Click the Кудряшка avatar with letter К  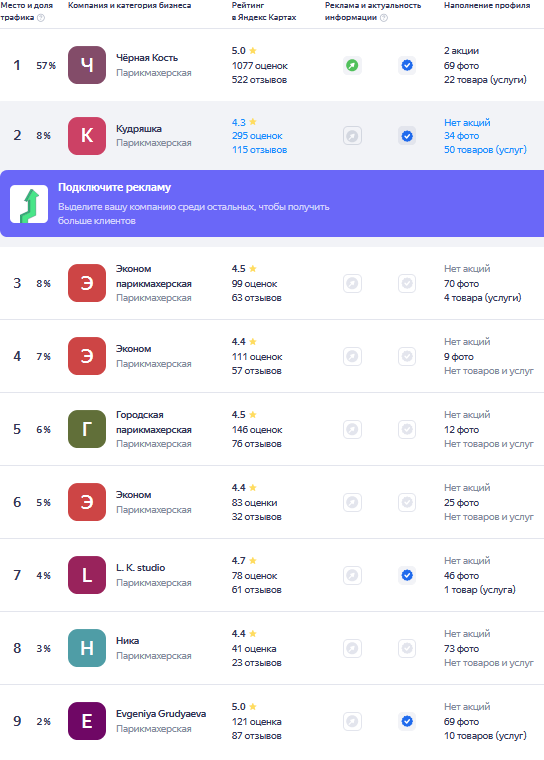[87, 136]
